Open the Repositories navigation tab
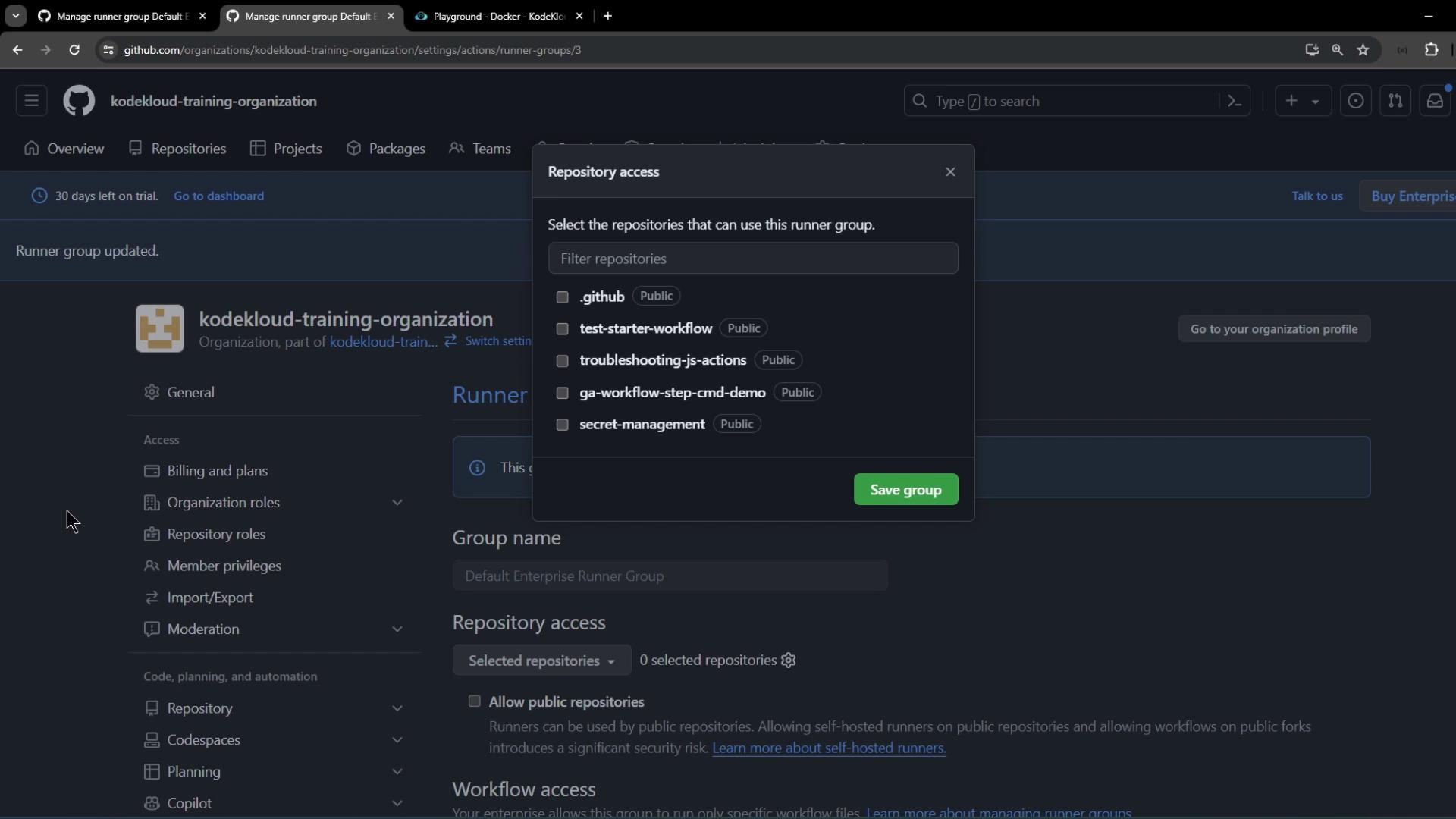This screenshot has width=1456, height=819. click(x=177, y=149)
